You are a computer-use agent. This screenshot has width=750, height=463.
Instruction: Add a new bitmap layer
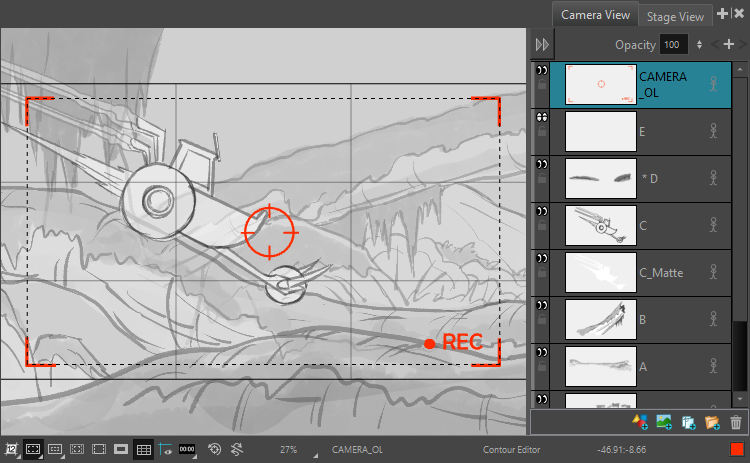tap(664, 423)
